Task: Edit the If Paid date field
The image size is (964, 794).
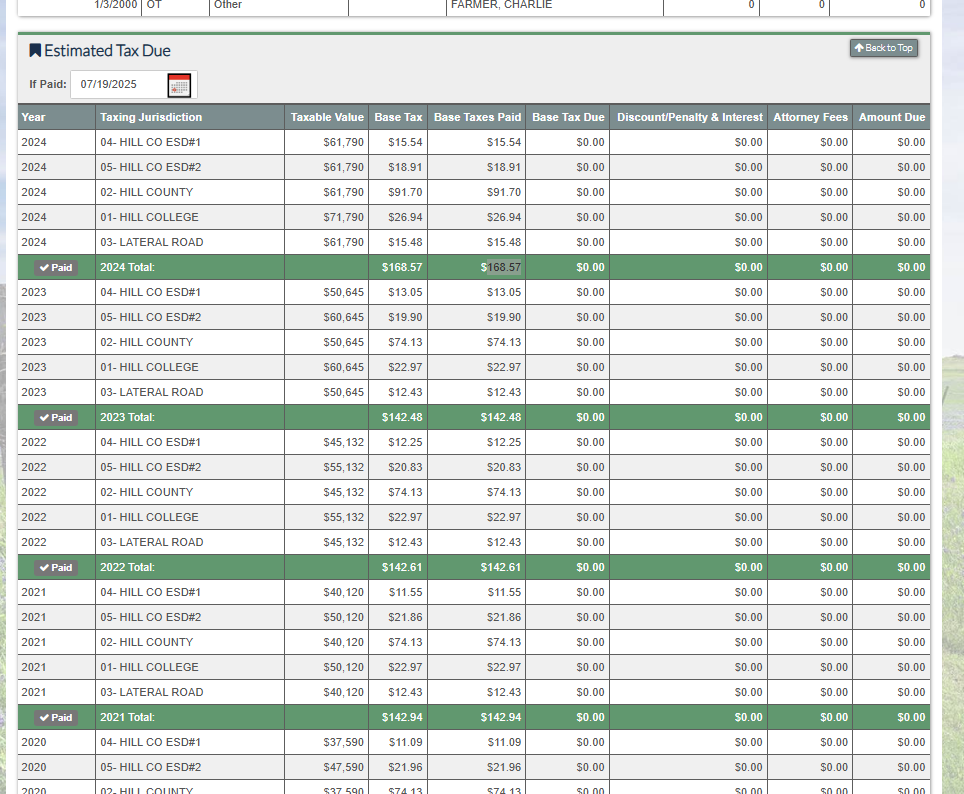Action: coord(115,84)
